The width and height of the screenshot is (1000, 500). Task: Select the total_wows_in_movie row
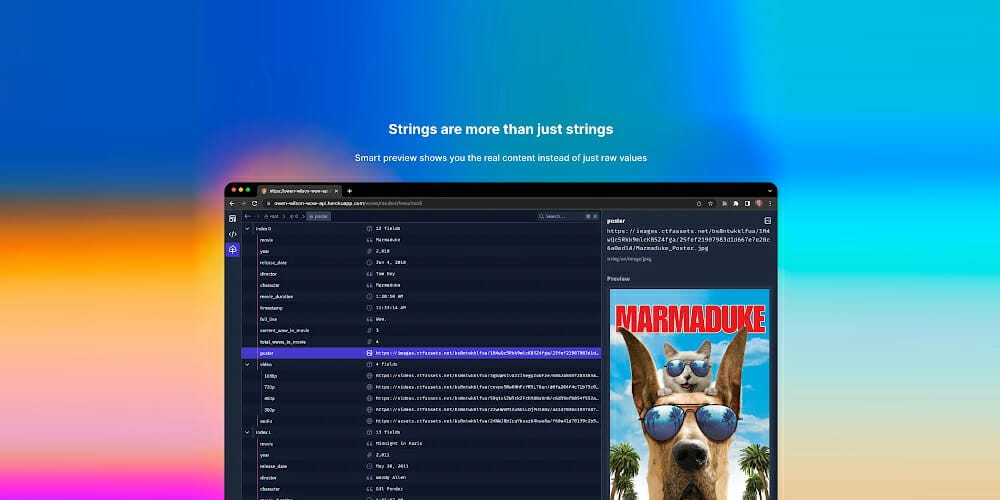click(422, 342)
